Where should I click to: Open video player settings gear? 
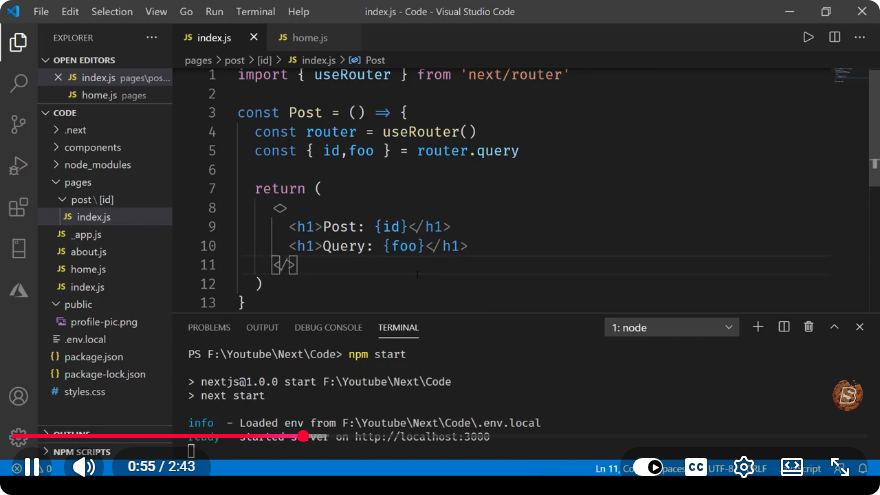(744, 467)
